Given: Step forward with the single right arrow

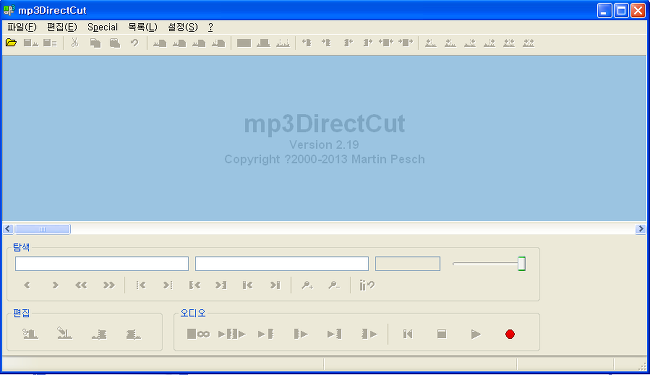Looking at the screenshot, I should pyautogui.click(x=55, y=285).
